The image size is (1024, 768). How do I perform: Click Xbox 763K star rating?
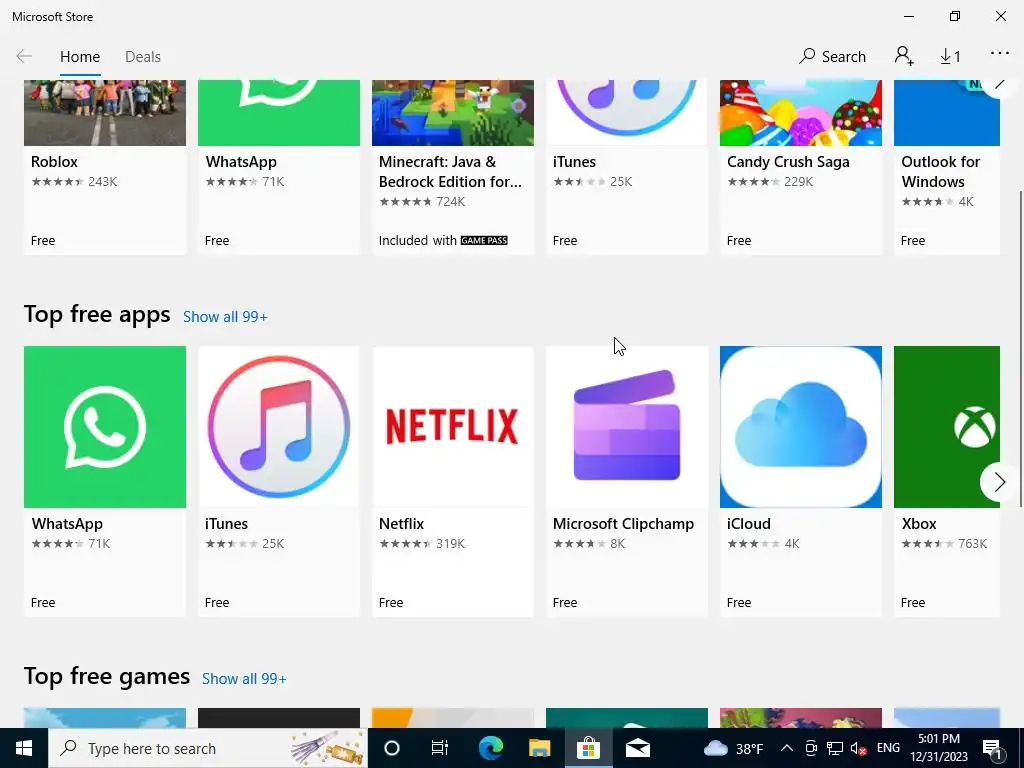point(944,543)
